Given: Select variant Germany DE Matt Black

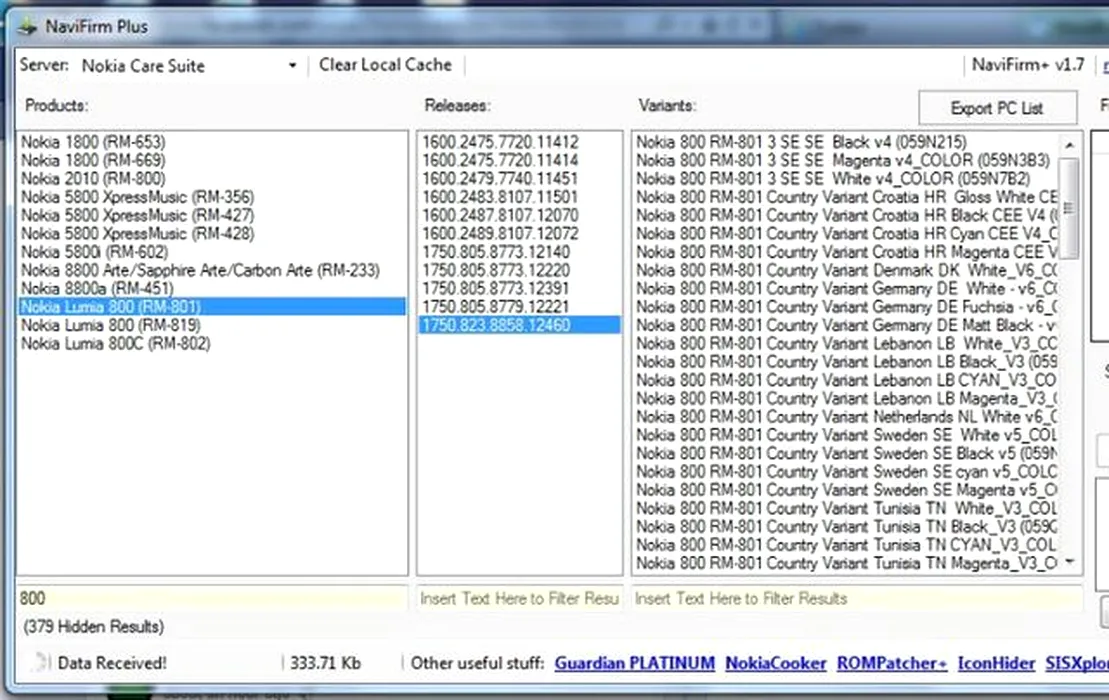Looking at the screenshot, I should click(847, 325).
